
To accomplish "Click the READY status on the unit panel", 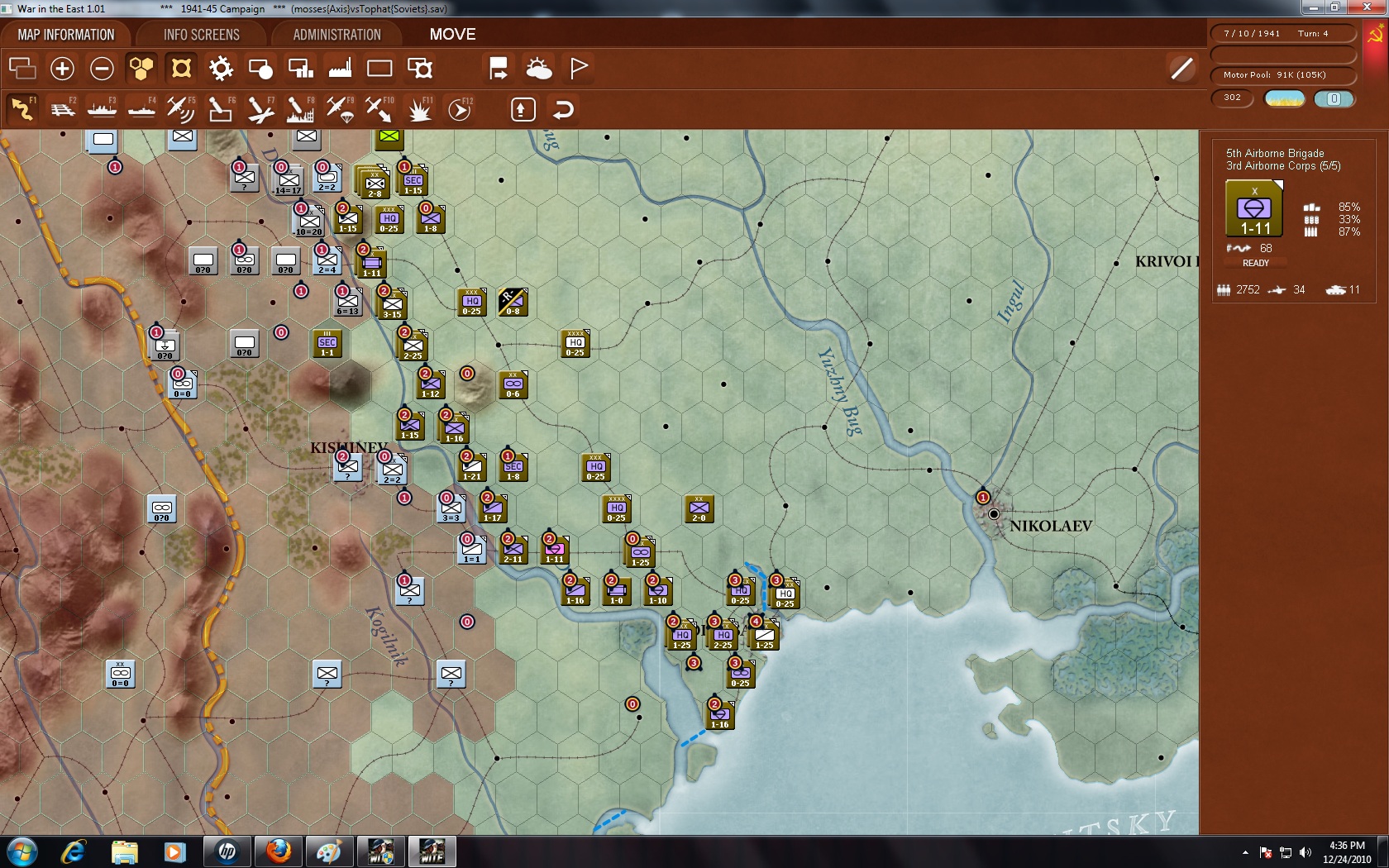I will pos(1255,263).
